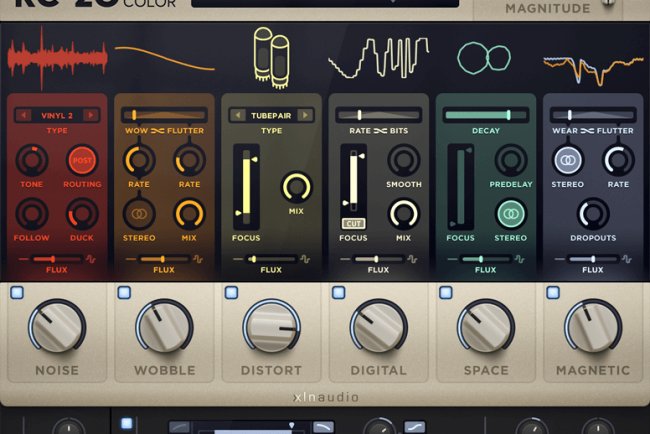Adjust the Rate/Bits balance slider
Screen dimensions: 650x434
coord(378,115)
